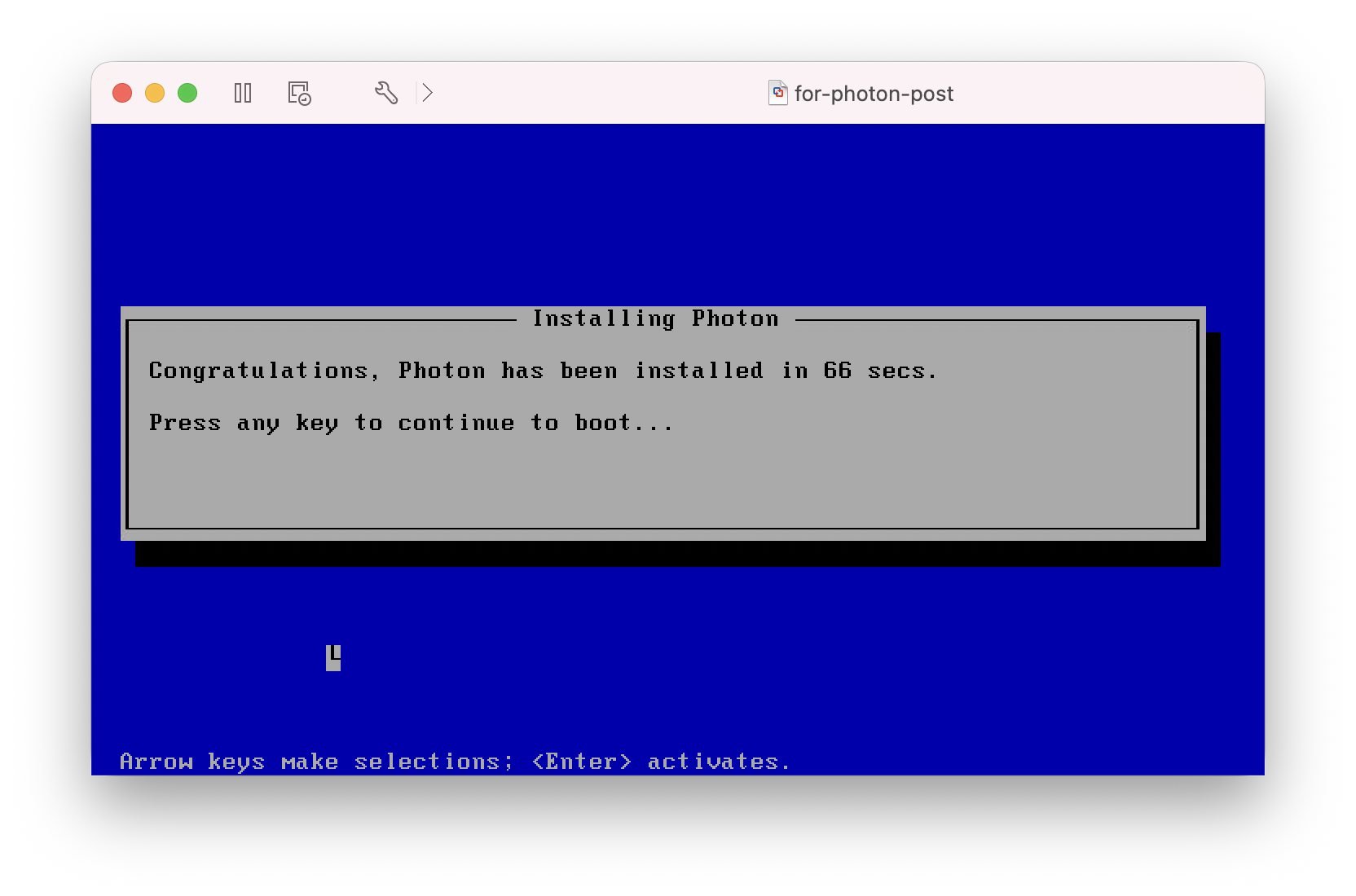The width and height of the screenshot is (1356, 896).
Task: Click the <Enter> label in footer
Action: 581,762
